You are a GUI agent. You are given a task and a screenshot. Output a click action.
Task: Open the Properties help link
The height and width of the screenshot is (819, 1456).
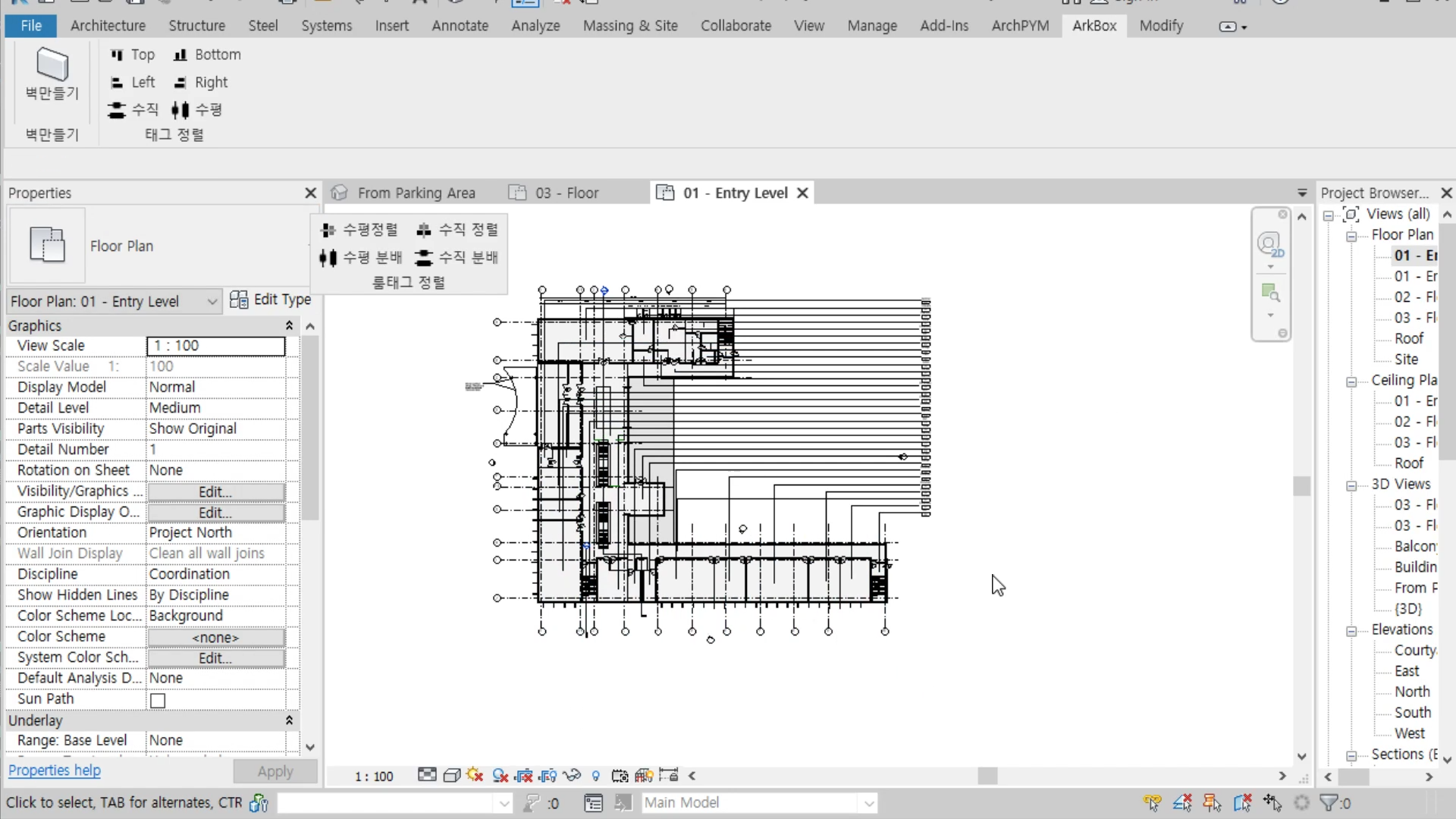click(x=55, y=770)
